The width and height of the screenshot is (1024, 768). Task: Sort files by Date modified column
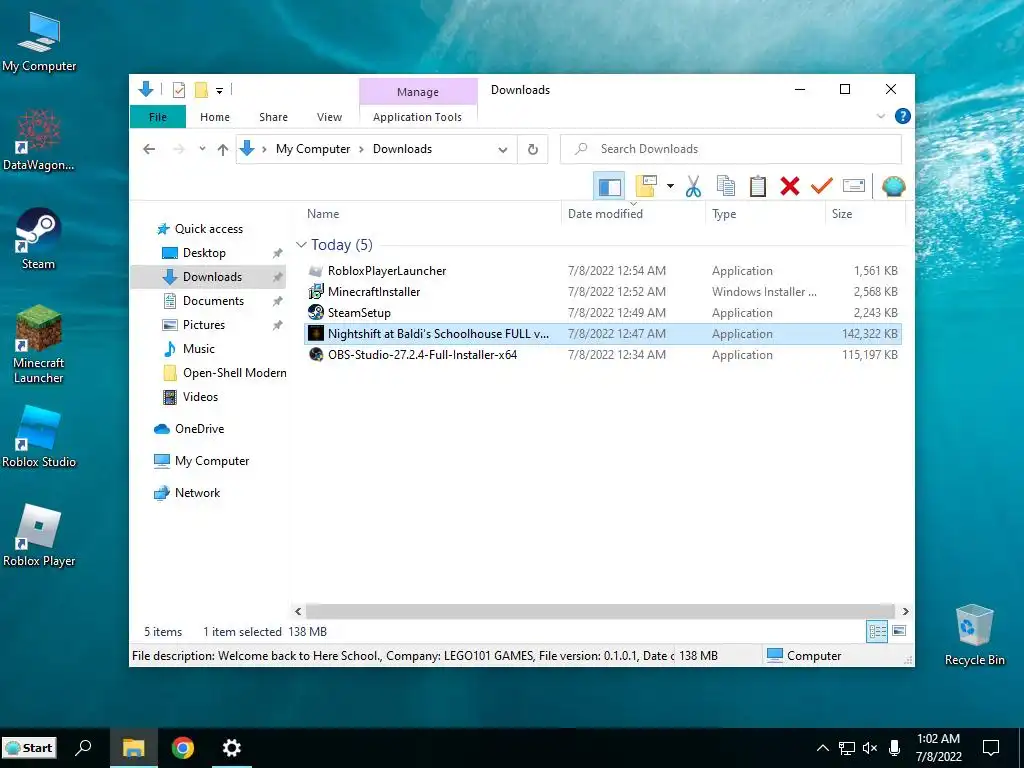[x=633, y=214]
